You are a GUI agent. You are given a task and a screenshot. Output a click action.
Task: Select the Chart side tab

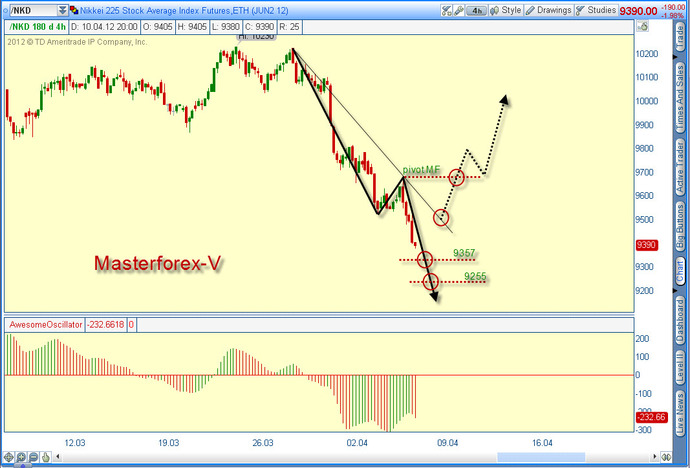click(680, 271)
